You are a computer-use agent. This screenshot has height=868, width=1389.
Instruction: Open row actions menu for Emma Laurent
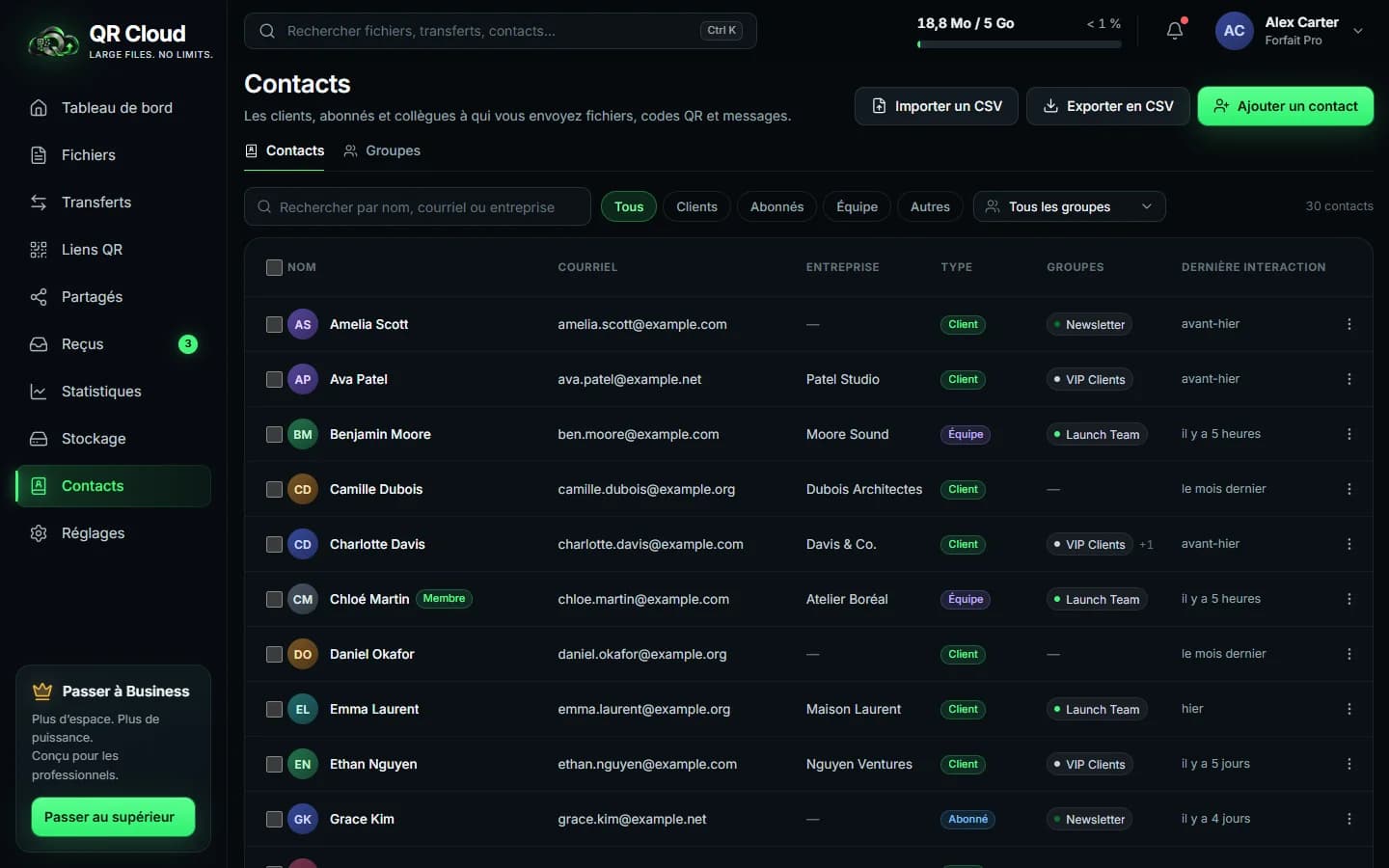1348,709
